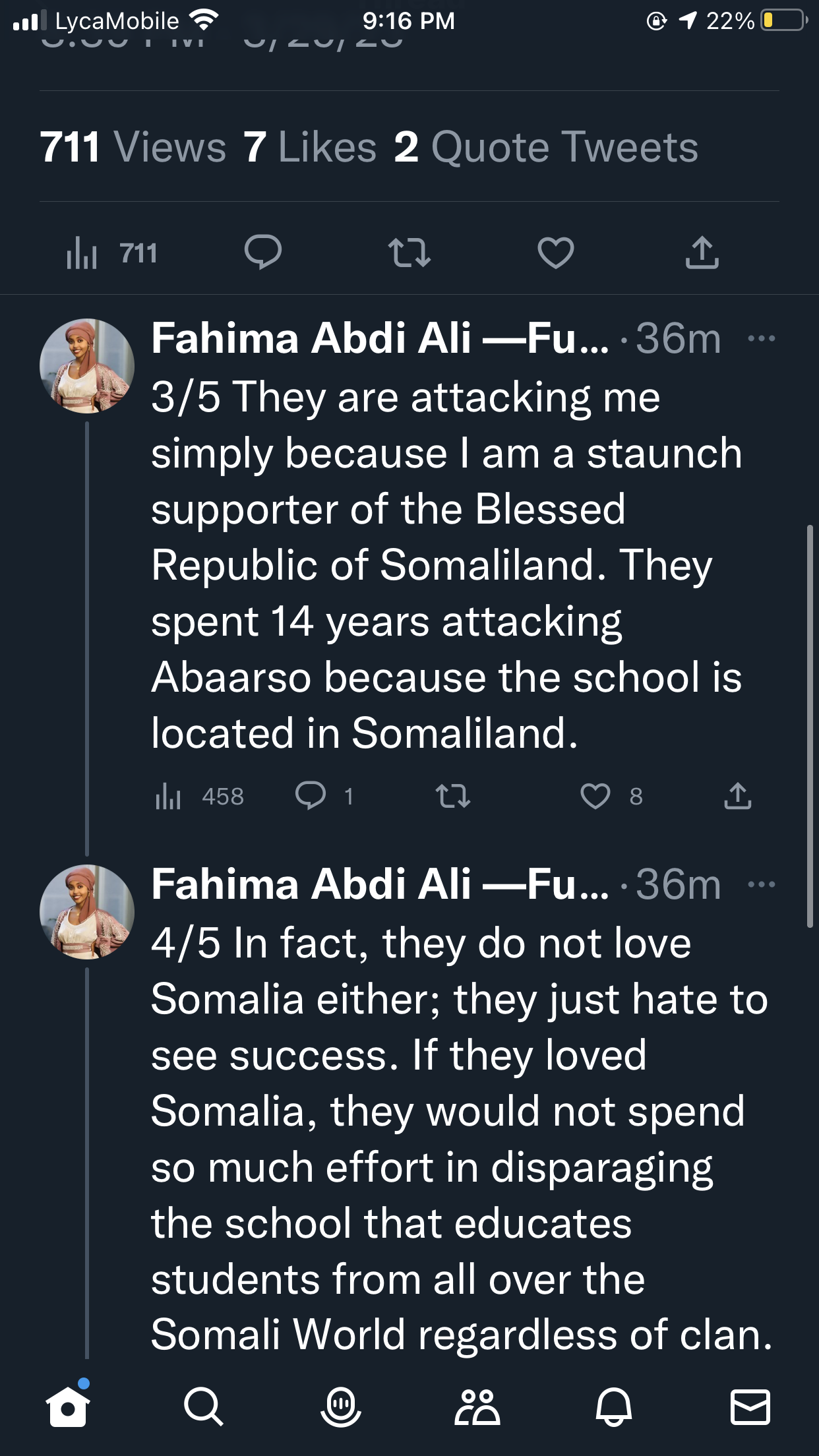This screenshot has width=819, height=1456.
Task: Open analytics showing 458 views
Action: [199, 797]
